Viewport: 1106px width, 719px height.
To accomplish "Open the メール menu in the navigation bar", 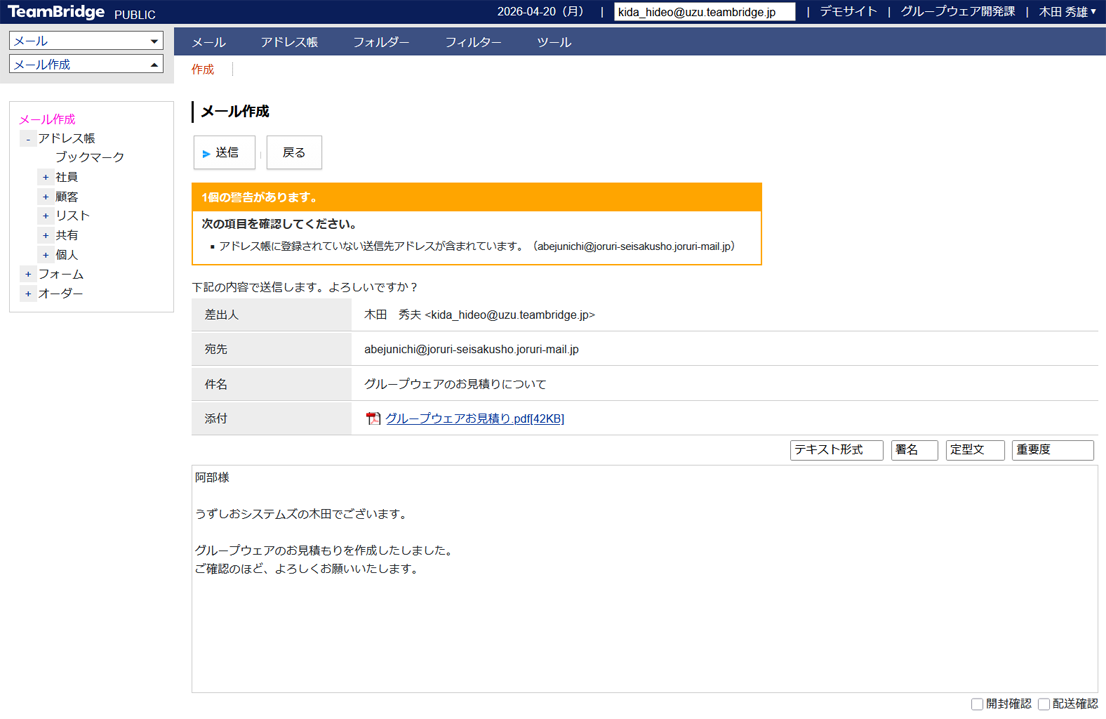I will pos(209,42).
